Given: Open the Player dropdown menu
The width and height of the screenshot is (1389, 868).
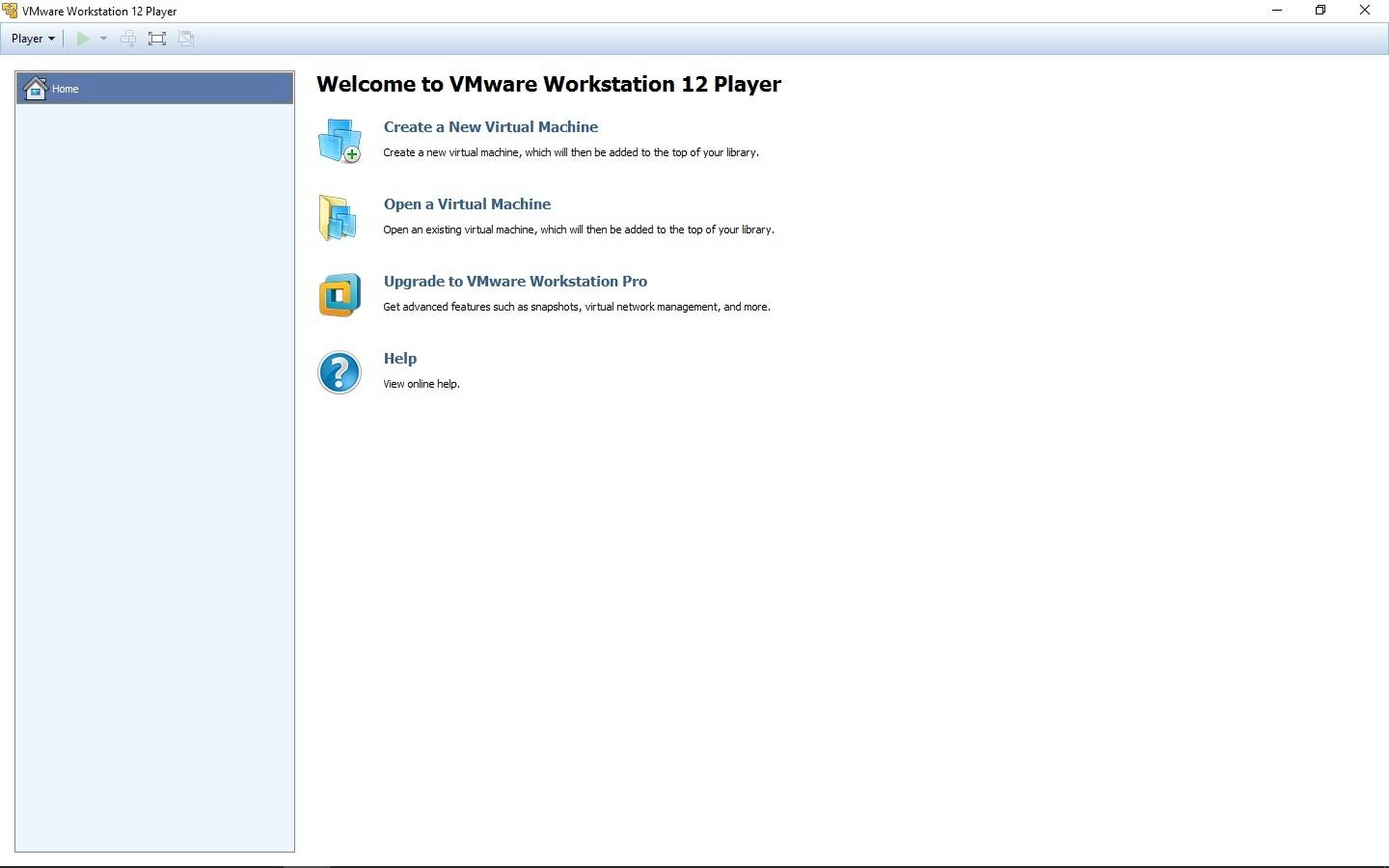Looking at the screenshot, I should click(33, 39).
